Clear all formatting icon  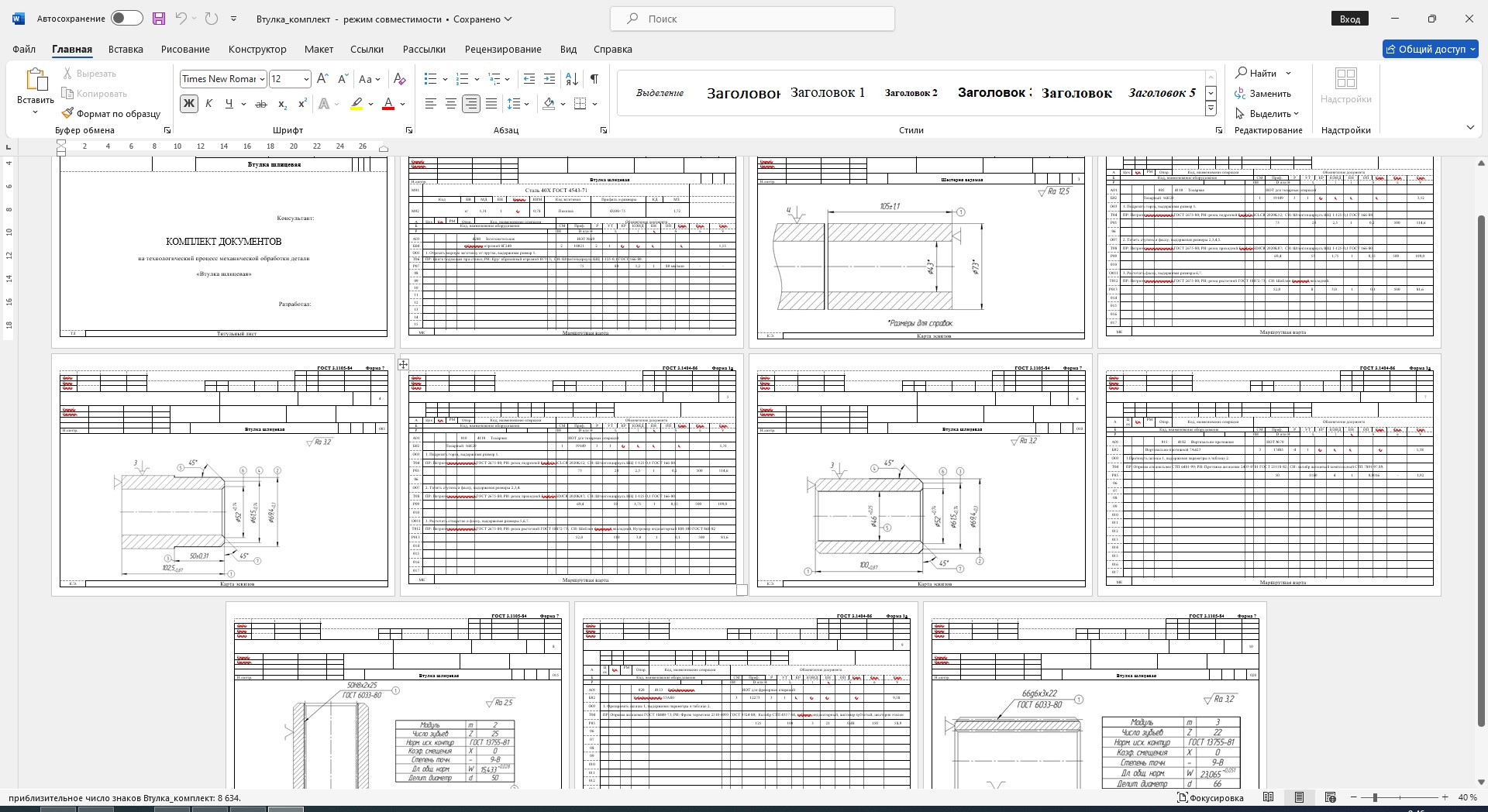399,79
